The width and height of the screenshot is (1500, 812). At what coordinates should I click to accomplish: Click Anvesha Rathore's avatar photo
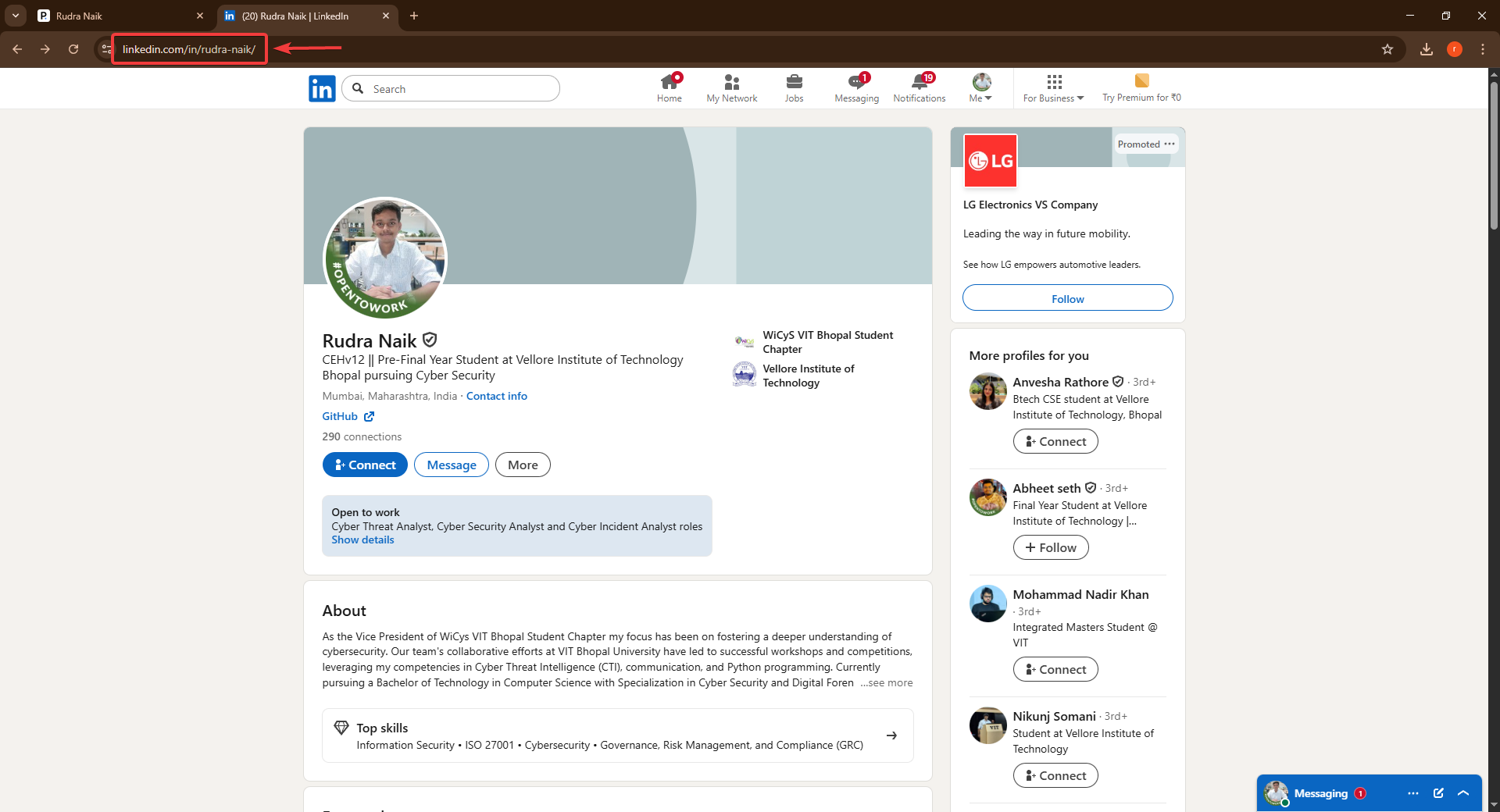[x=988, y=391]
